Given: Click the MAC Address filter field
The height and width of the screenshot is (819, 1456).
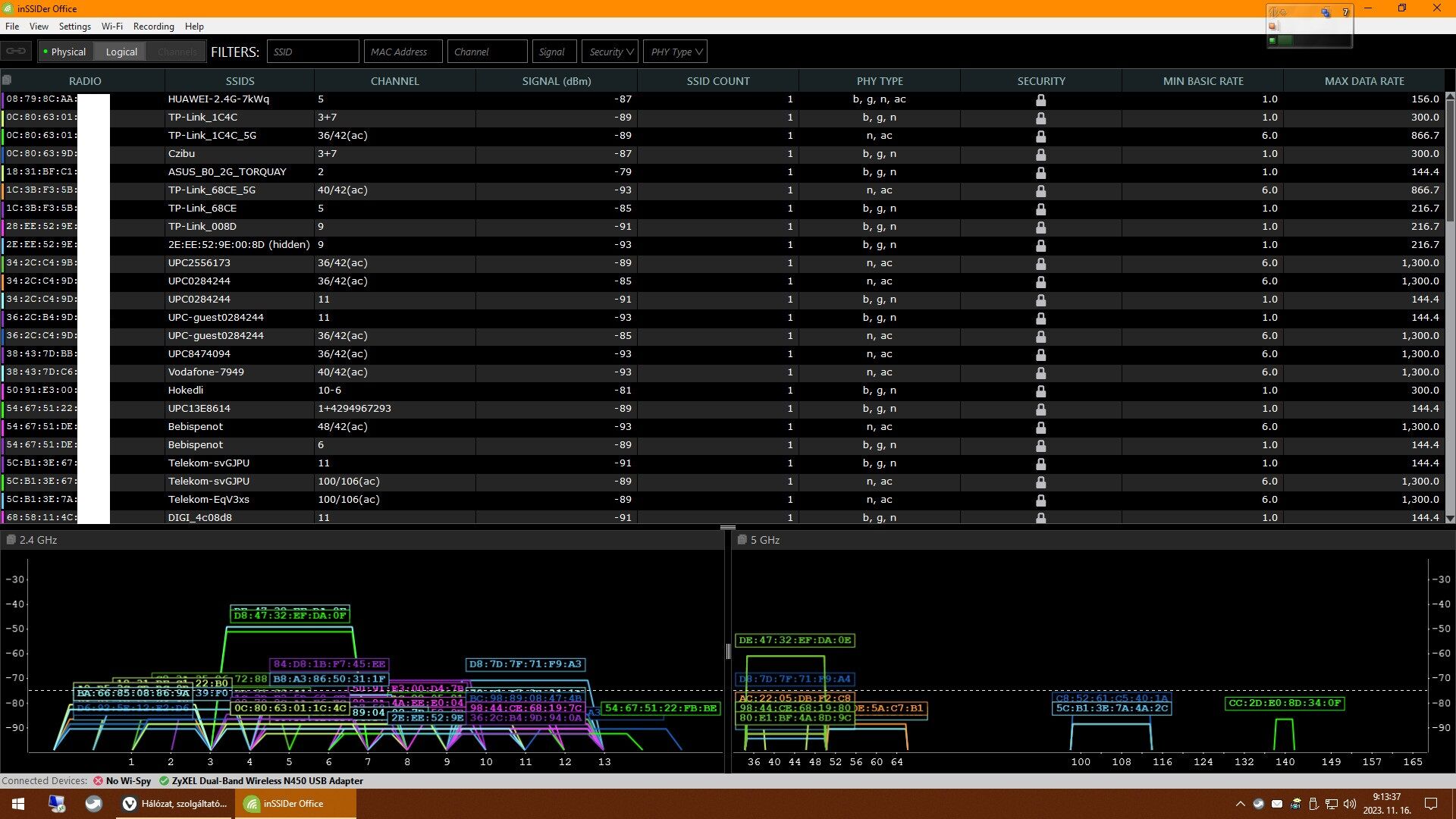Looking at the screenshot, I should (403, 52).
